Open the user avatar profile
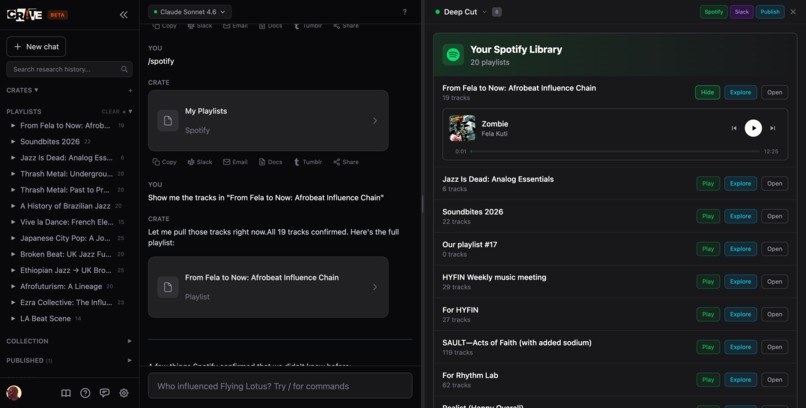Viewport: 806px width, 408px height. tap(14, 393)
